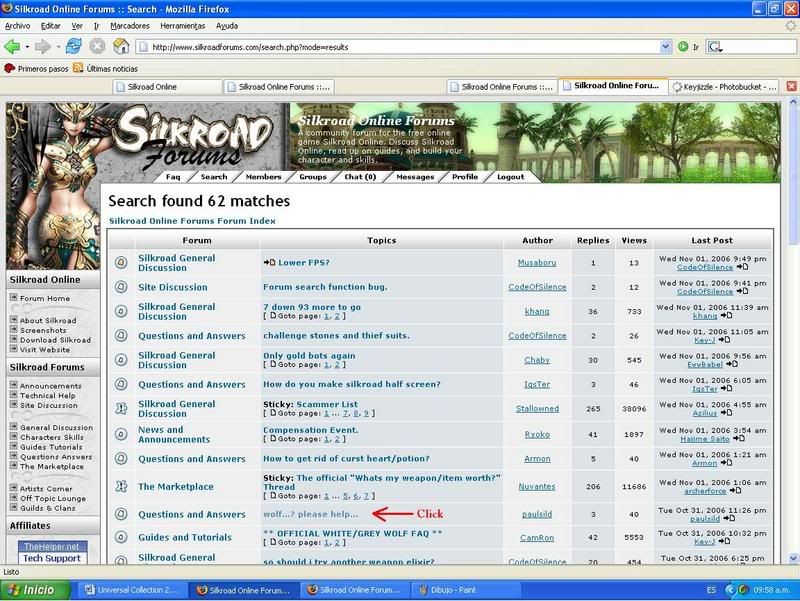
Task: Click the address bar URL field
Action: click(x=398, y=47)
